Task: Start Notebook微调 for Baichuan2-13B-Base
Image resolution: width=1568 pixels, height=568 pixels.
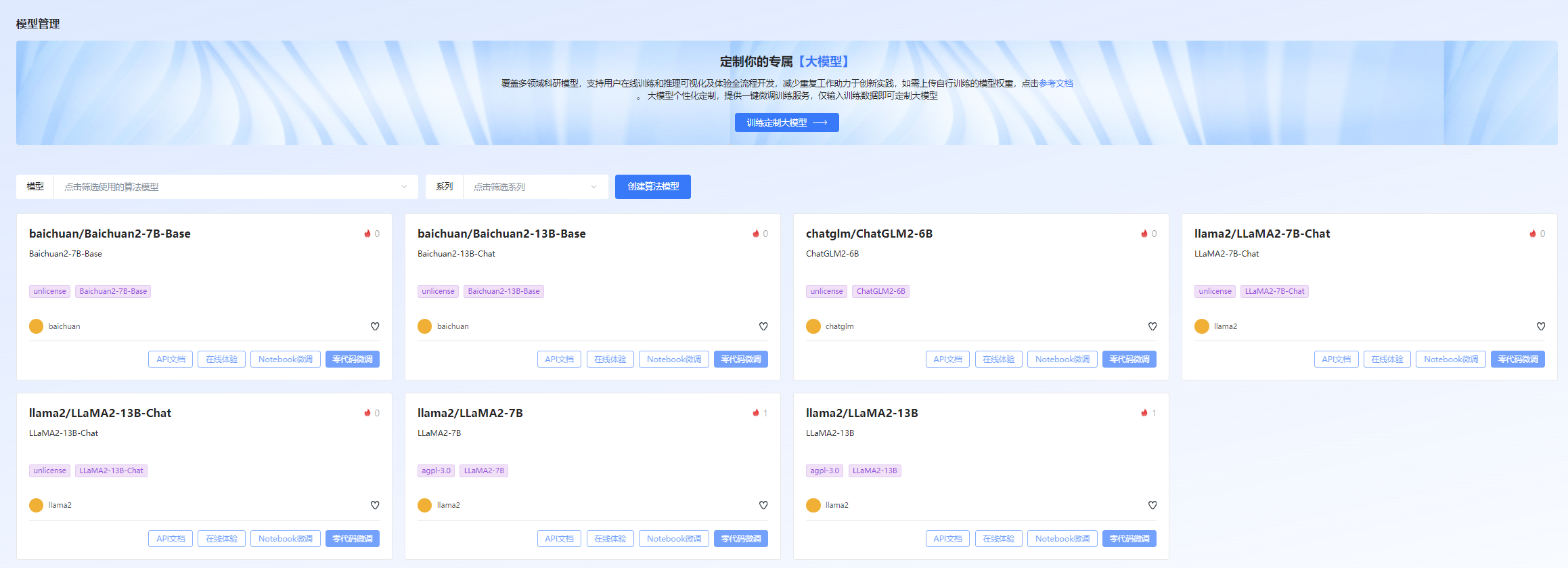Action: [673, 359]
